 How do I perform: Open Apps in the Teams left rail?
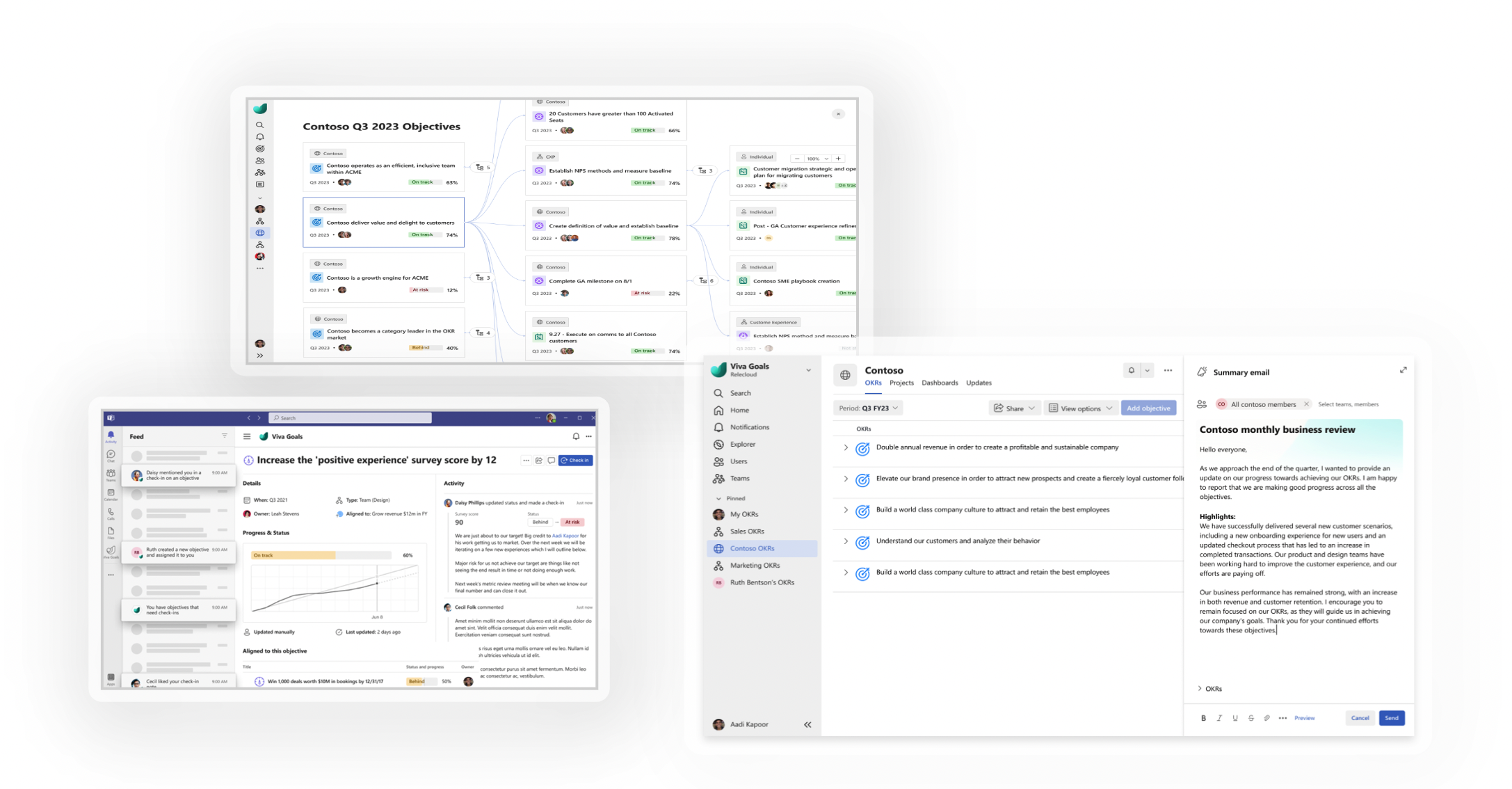pos(111,679)
